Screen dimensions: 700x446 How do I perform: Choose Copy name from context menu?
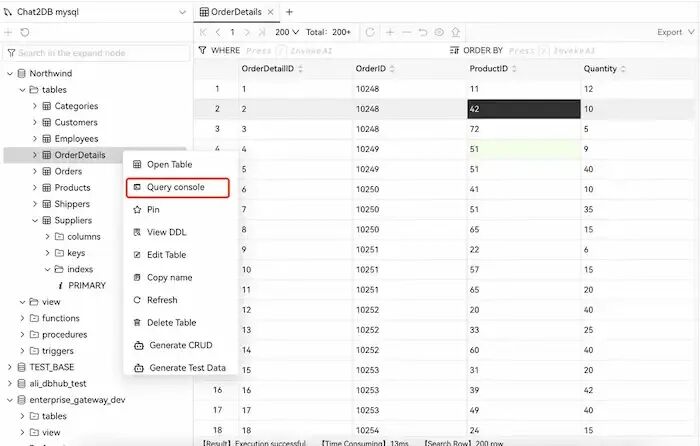pos(179,277)
